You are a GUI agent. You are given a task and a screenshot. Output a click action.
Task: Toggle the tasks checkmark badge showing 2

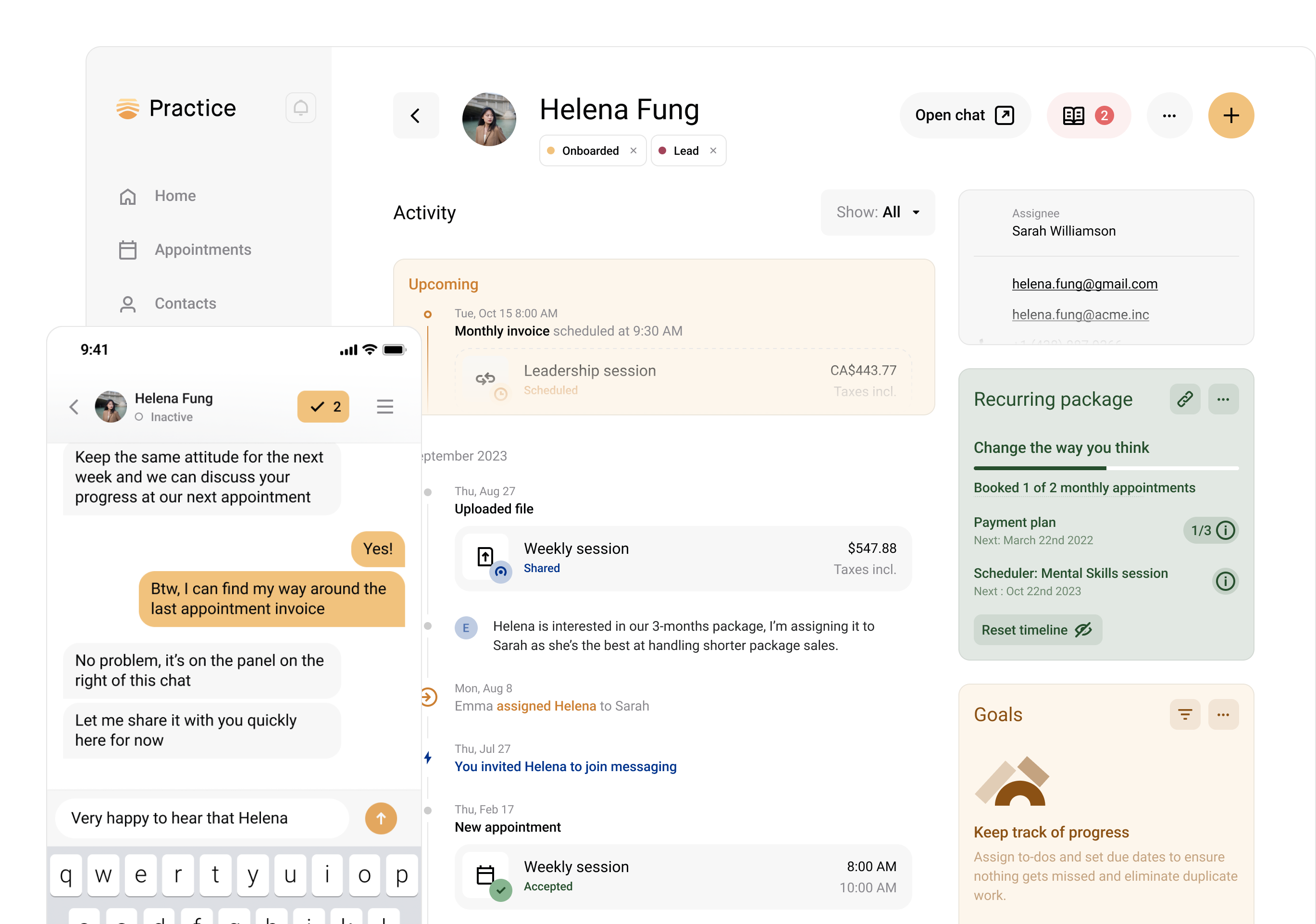click(323, 406)
